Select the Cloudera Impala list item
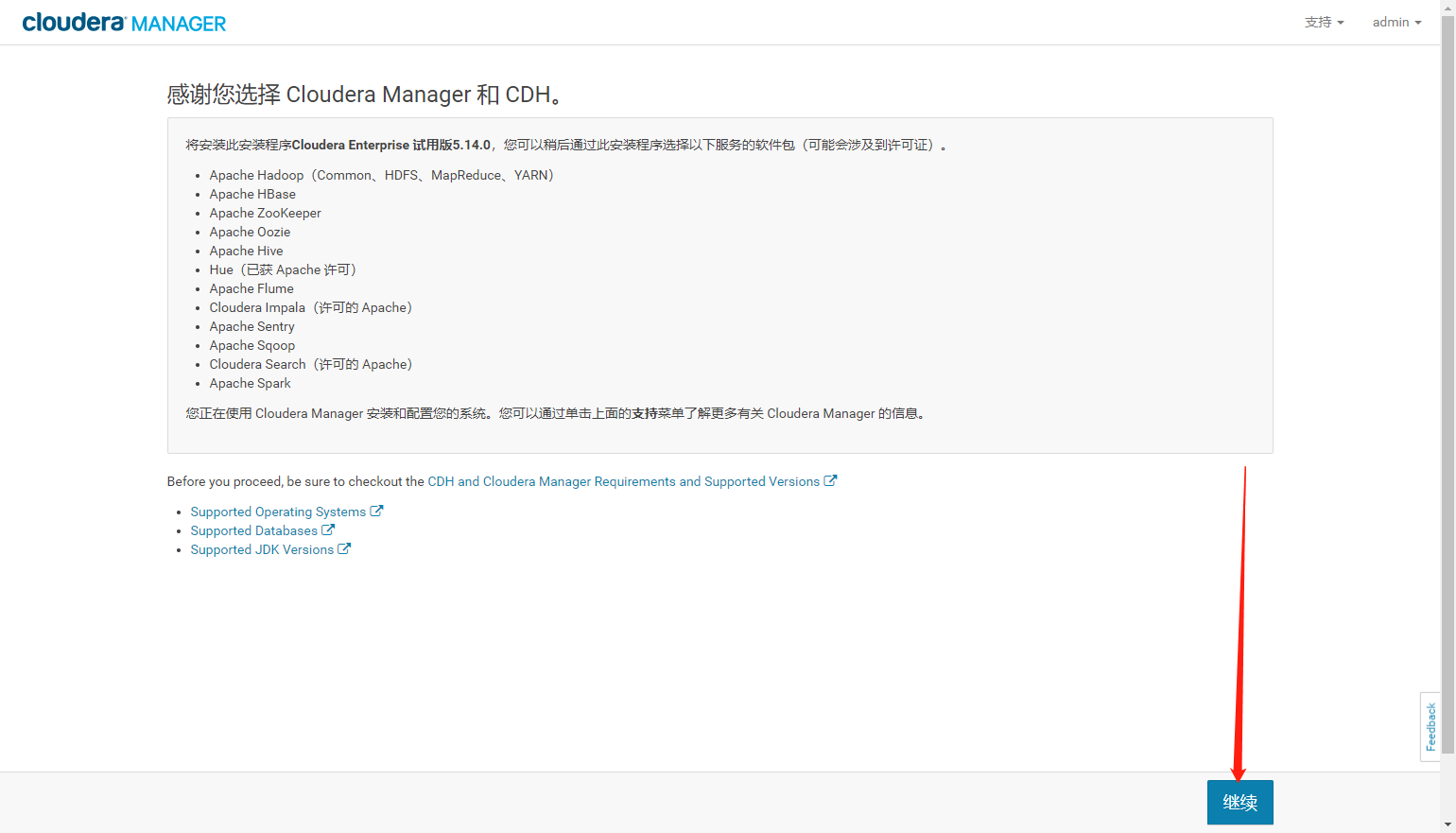 (x=311, y=307)
